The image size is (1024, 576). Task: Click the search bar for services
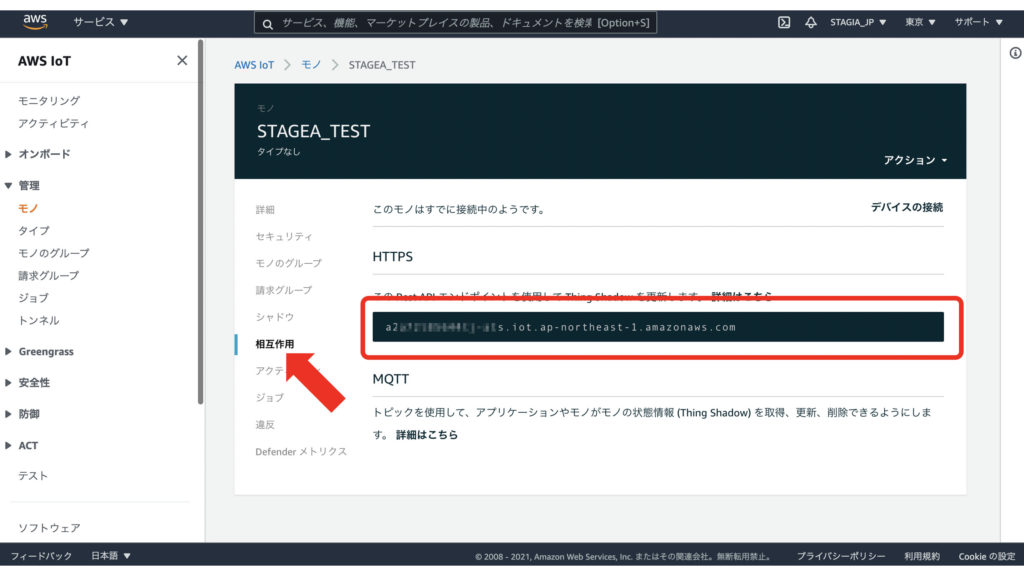click(456, 22)
